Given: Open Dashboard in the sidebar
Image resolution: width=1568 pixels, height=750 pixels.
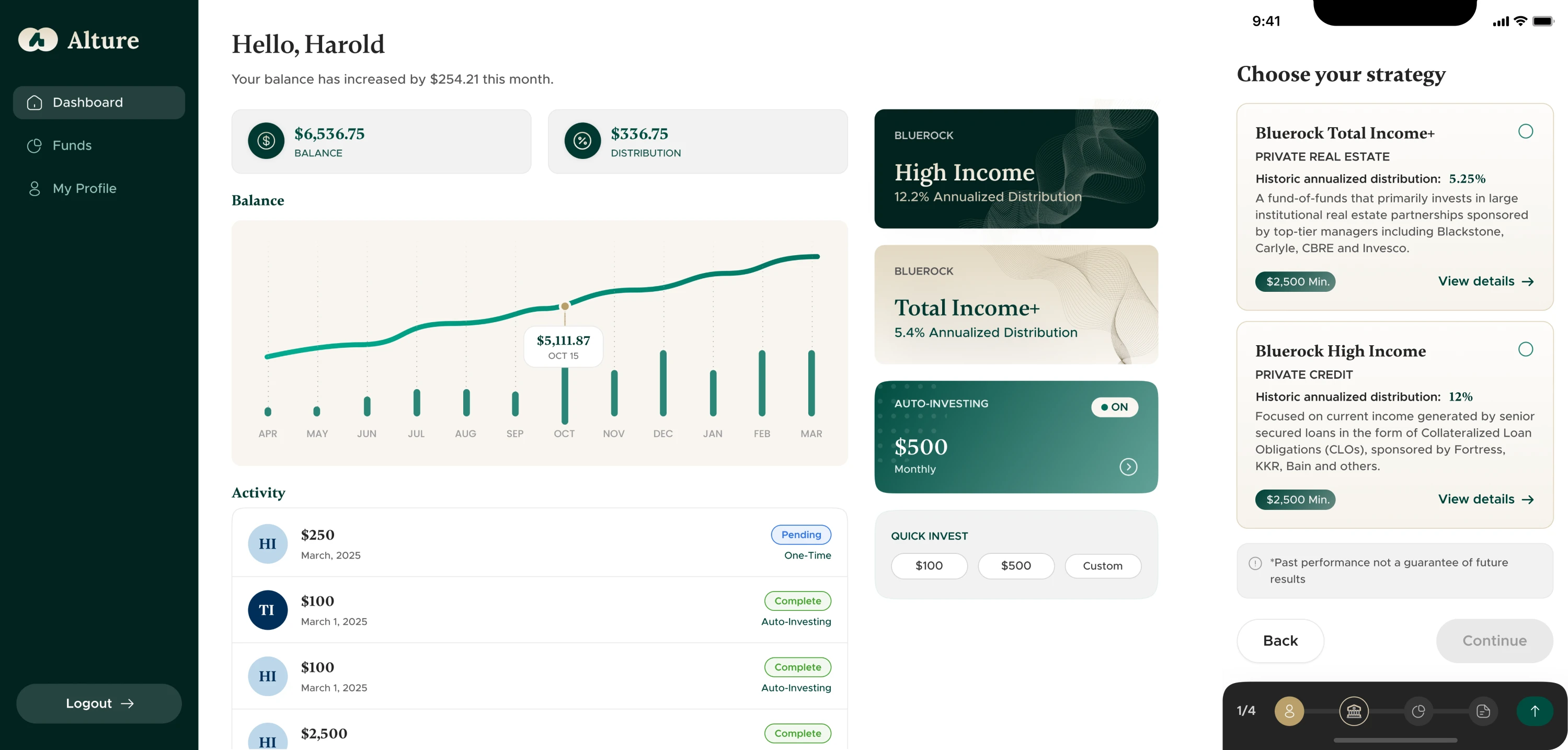Looking at the screenshot, I should [x=99, y=103].
